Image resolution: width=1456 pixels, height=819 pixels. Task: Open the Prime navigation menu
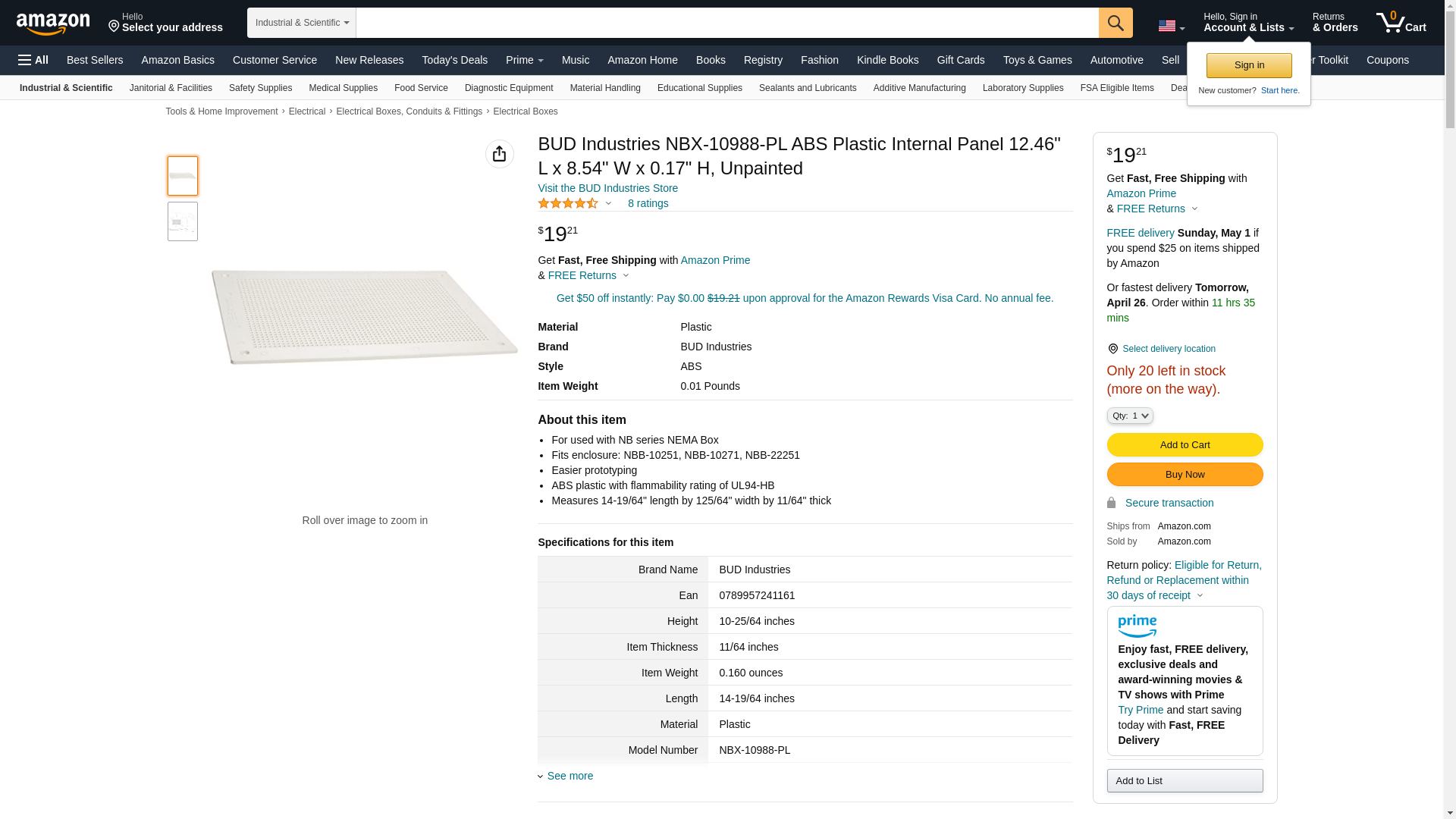tap(524, 60)
